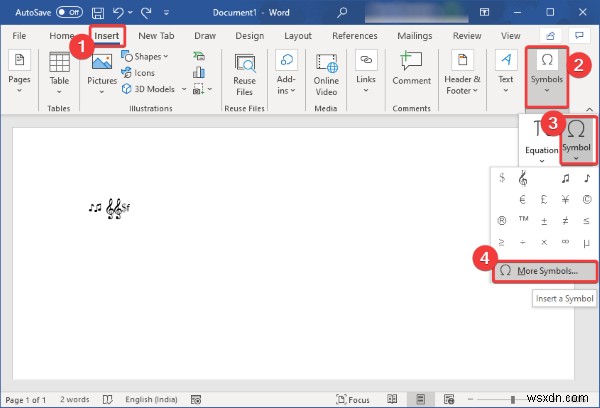
Task: Open the Layout tab
Action: click(298, 36)
